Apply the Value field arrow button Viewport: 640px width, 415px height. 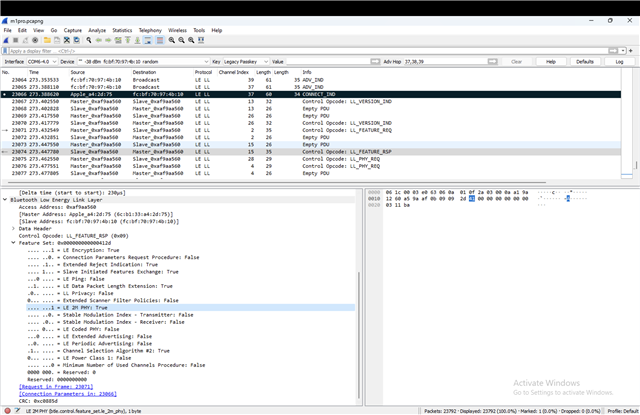[x=375, y=62]
